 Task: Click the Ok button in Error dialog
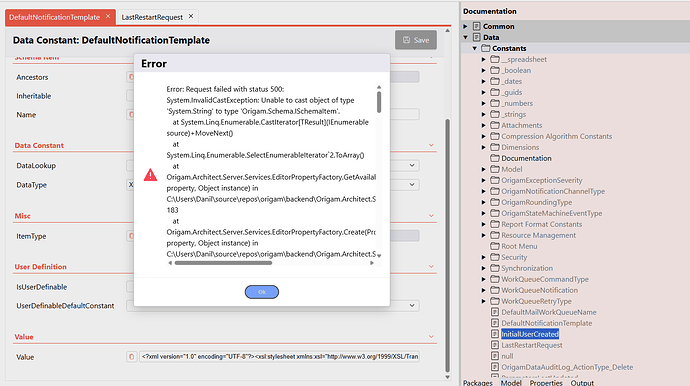tap(262, 292)
